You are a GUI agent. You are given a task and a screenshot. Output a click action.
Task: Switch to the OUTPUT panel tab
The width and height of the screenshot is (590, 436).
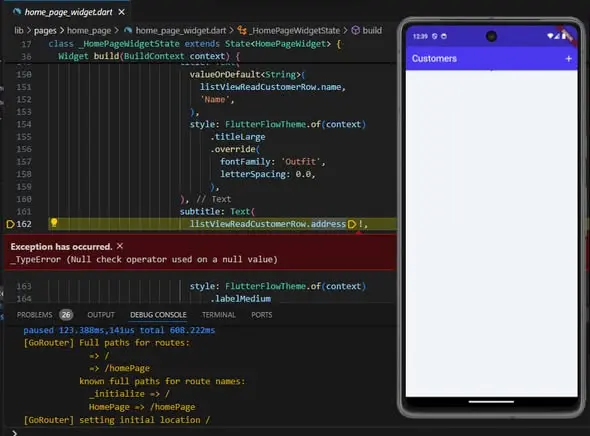coord(101,315)
